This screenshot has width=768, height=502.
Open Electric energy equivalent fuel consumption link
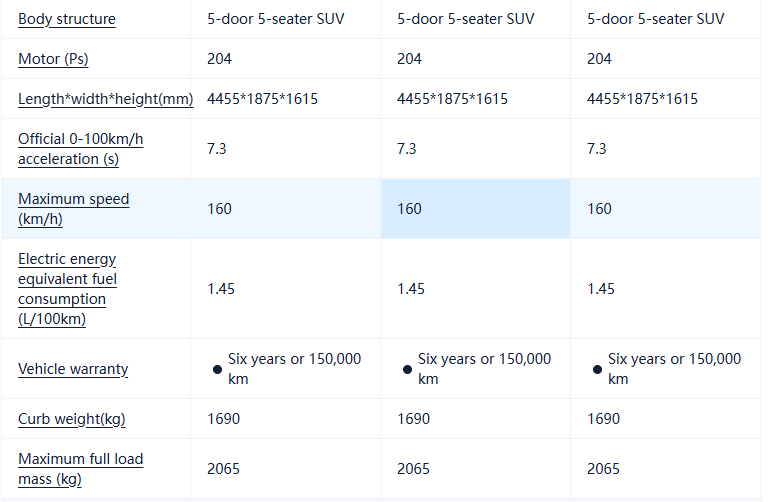click(x=67, y=289)
